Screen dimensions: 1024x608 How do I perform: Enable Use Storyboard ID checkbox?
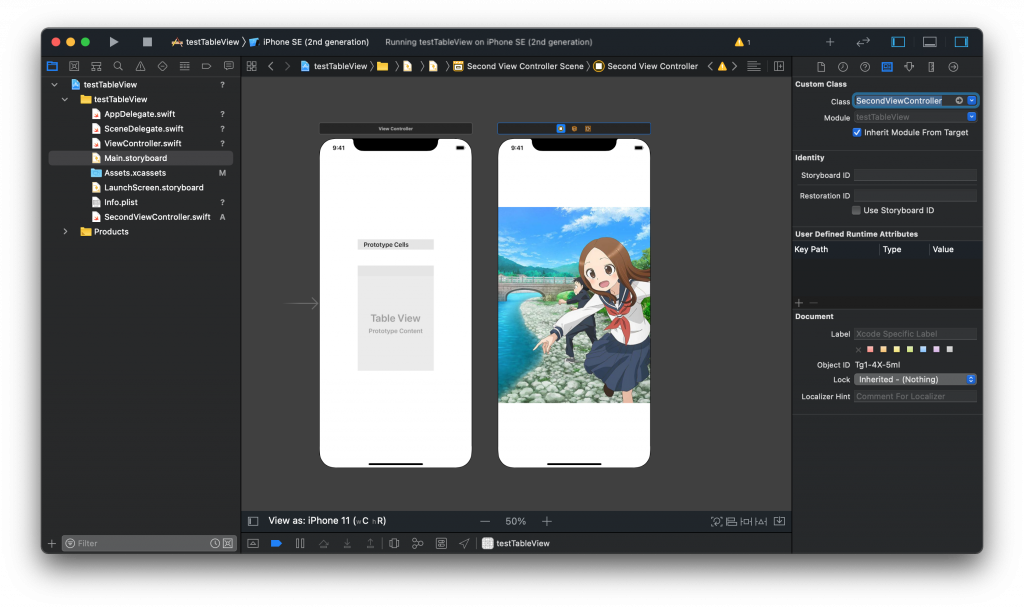(857, 210)
